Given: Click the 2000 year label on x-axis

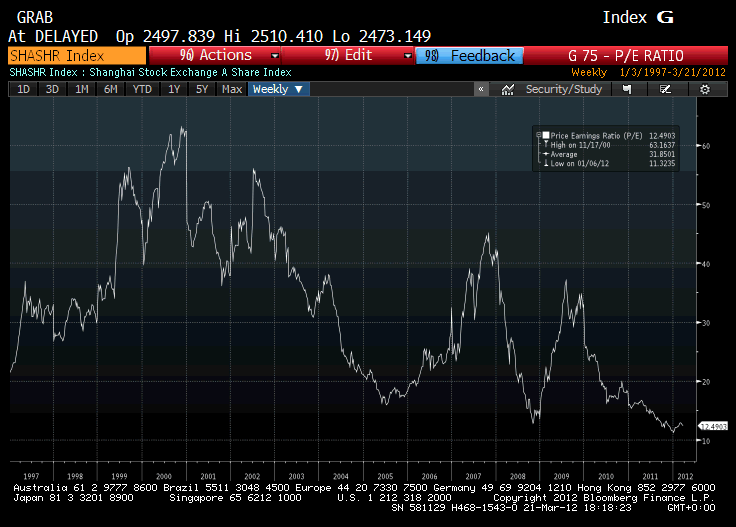Looking at the screenshot, I should coord(164,476).
